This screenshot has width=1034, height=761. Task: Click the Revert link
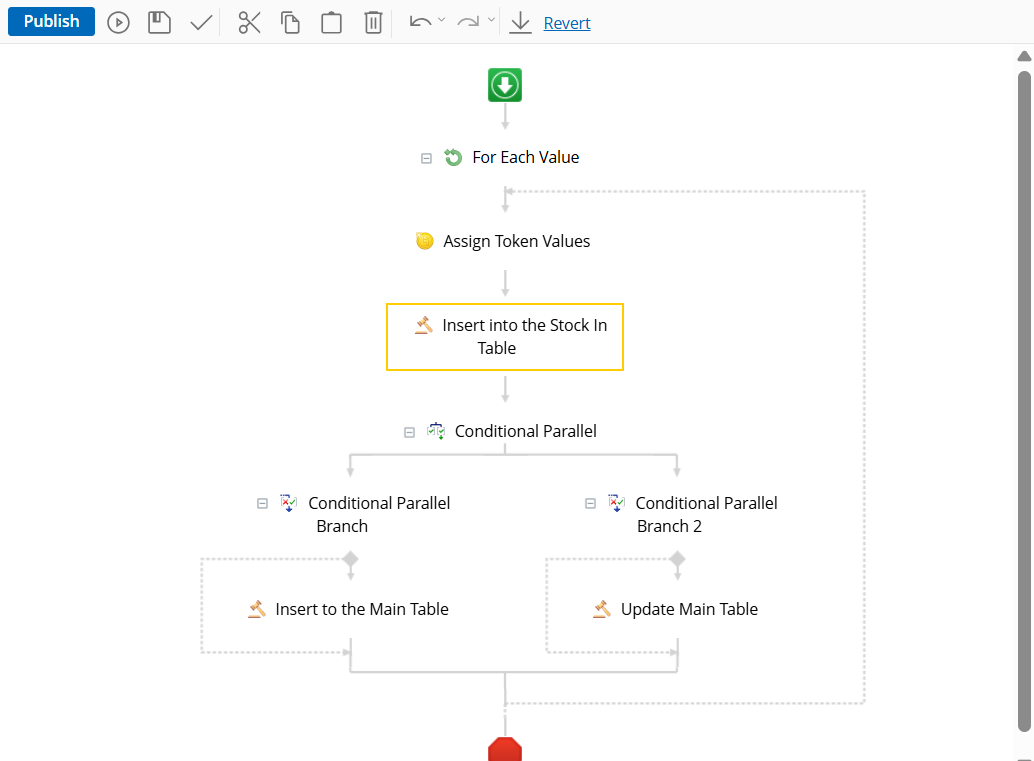coord(567,23)
